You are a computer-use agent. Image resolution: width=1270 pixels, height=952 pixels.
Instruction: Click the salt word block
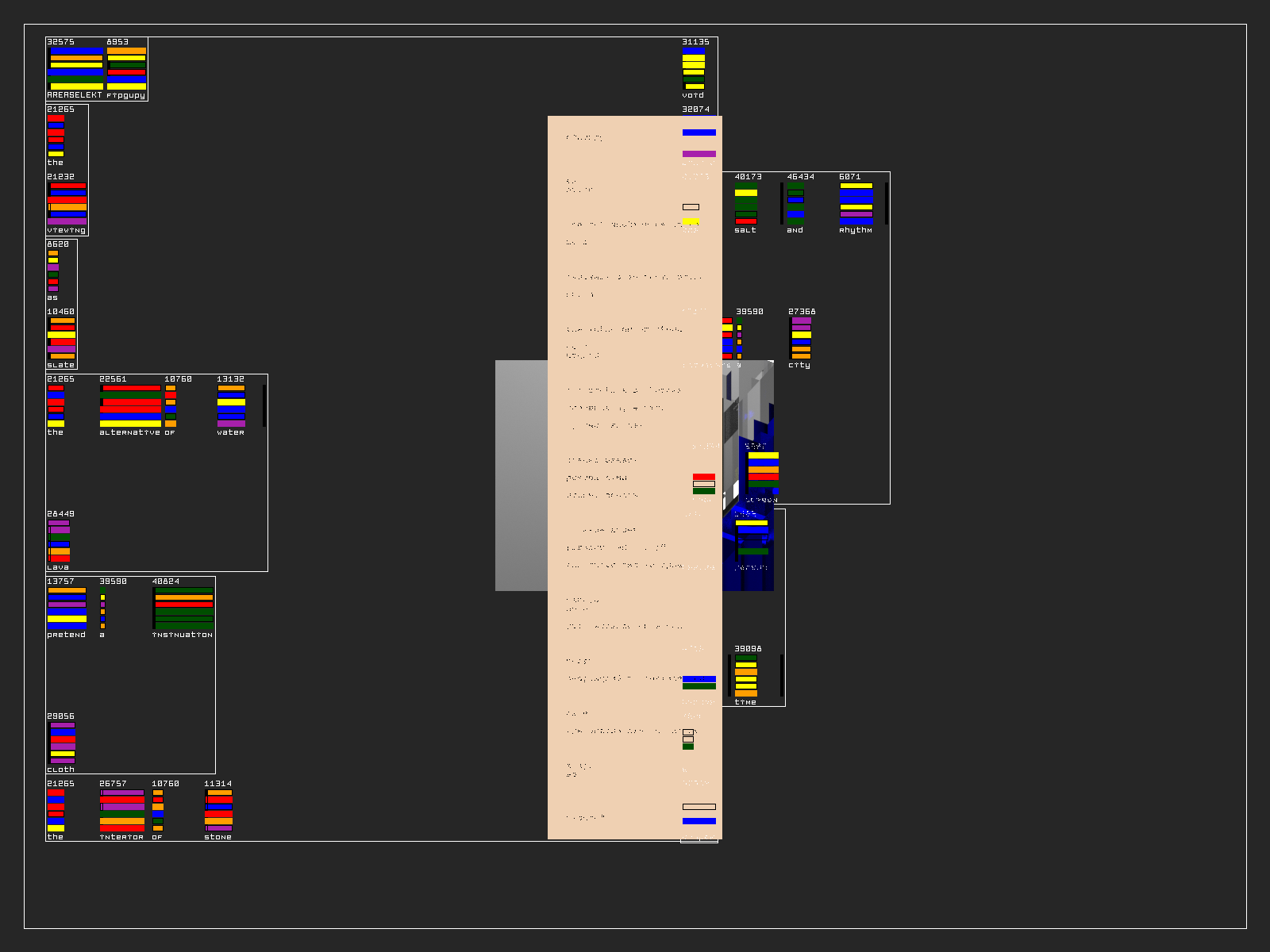pos(746,204)
